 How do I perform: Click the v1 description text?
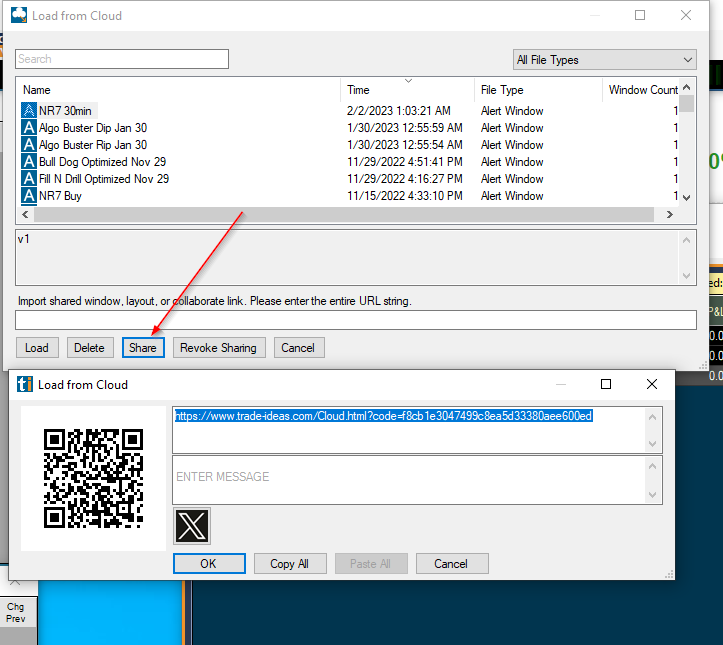coord(24,239)
